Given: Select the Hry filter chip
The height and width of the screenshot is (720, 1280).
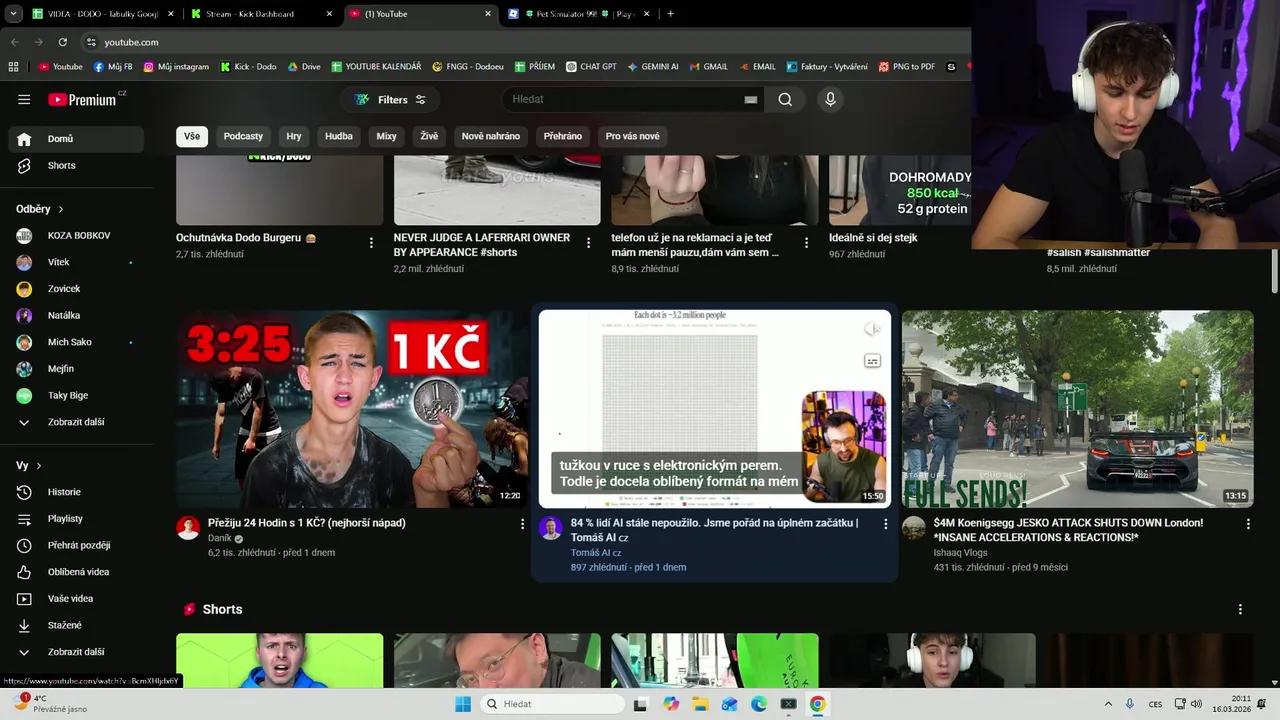Looking at the screenshot, I should [294, 136].
